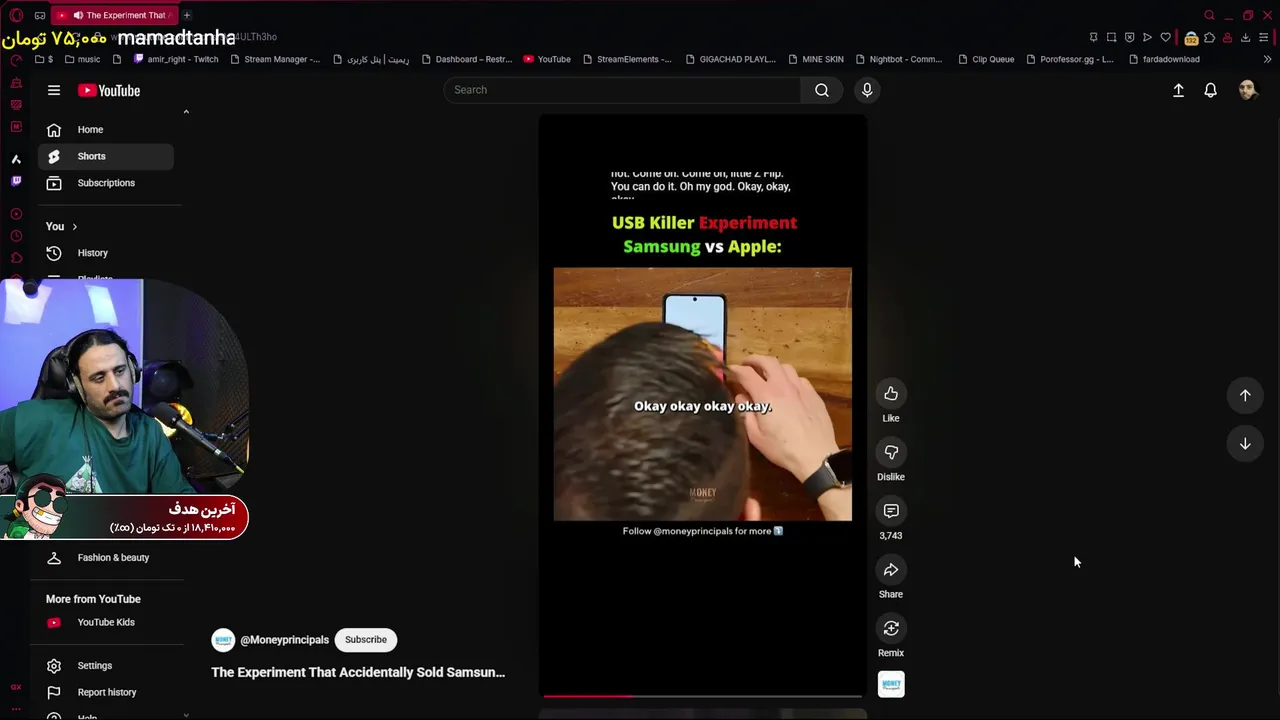Open StreamElements bookmark
This screenshot has height=720, width=1280.
[627, 59]
